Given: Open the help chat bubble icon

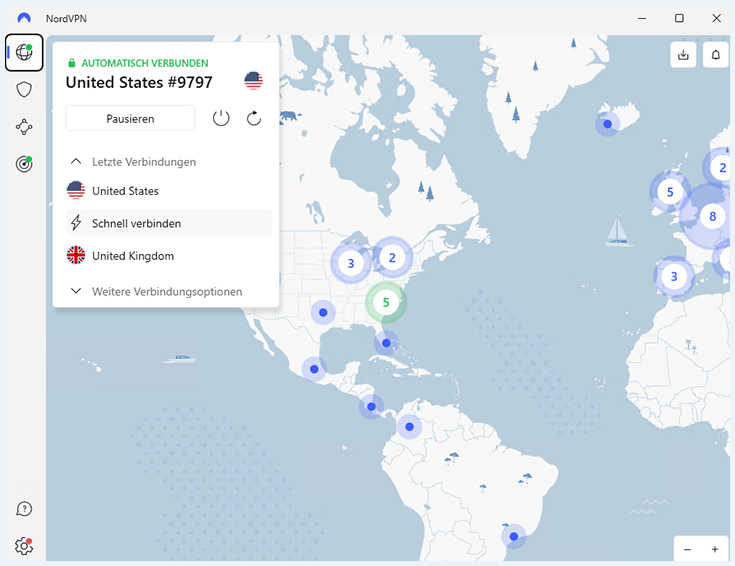Looking at the screenshot, I should point(24,509).
